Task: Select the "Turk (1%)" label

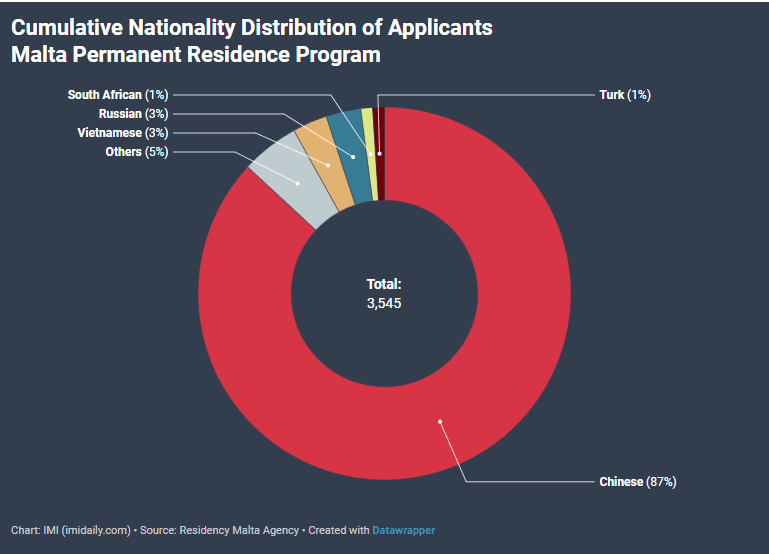Action: click(x=624, y=95)
